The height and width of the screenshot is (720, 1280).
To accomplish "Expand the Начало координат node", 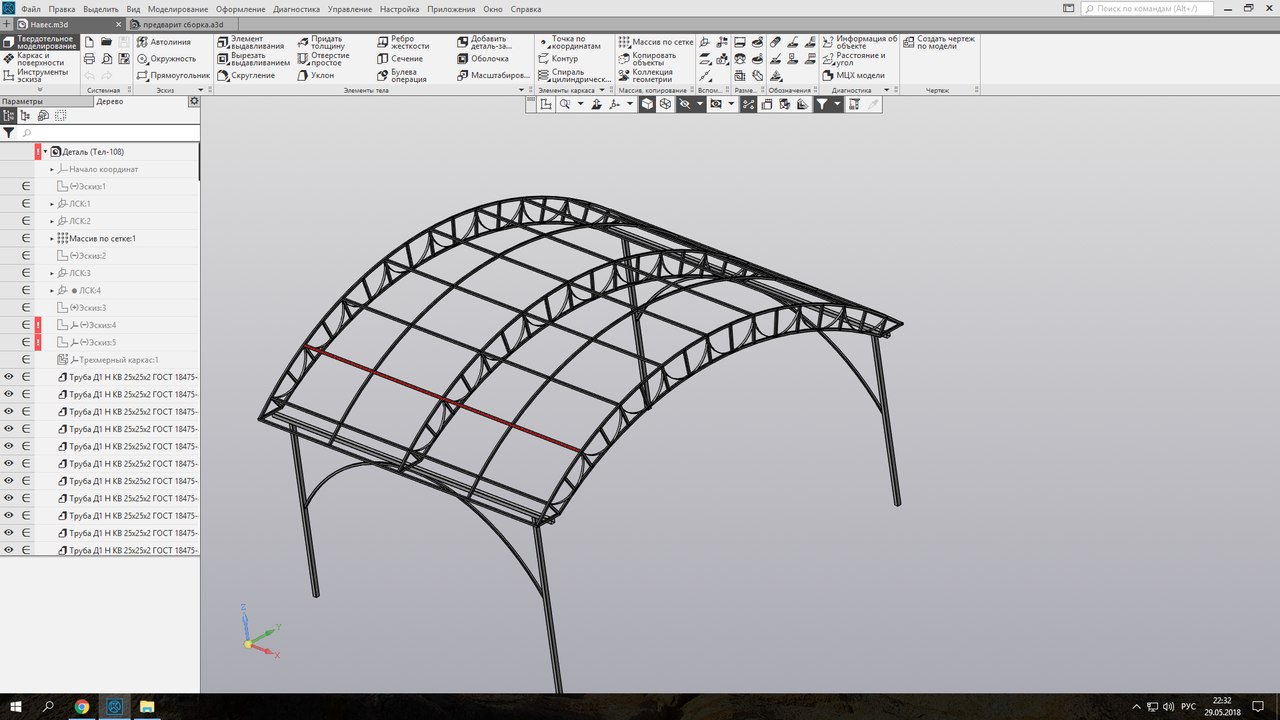I will point(52,169).
